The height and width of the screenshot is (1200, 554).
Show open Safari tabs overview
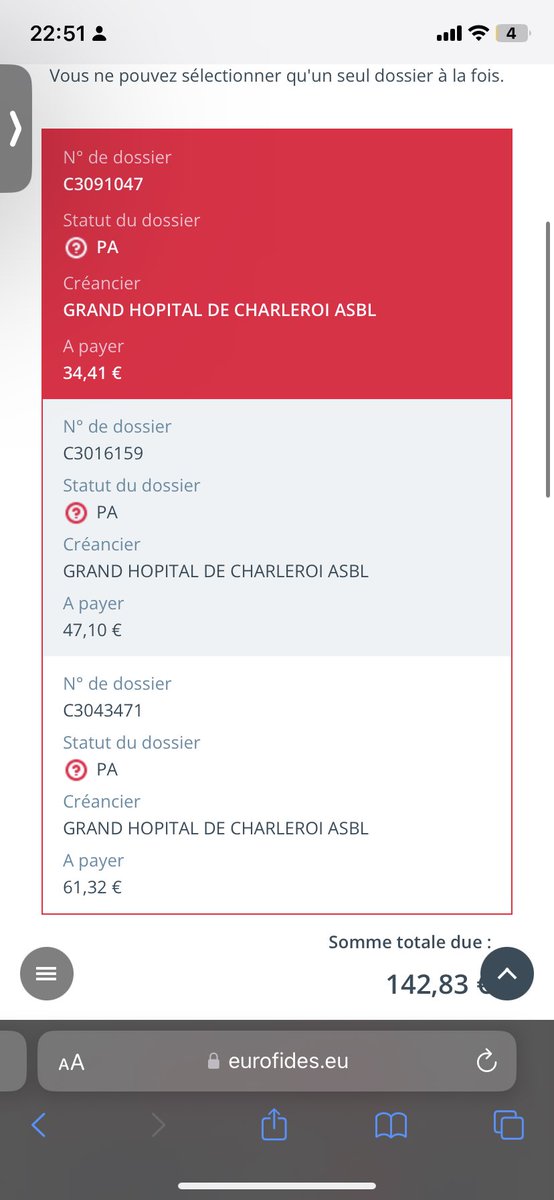coord(508,1126)
